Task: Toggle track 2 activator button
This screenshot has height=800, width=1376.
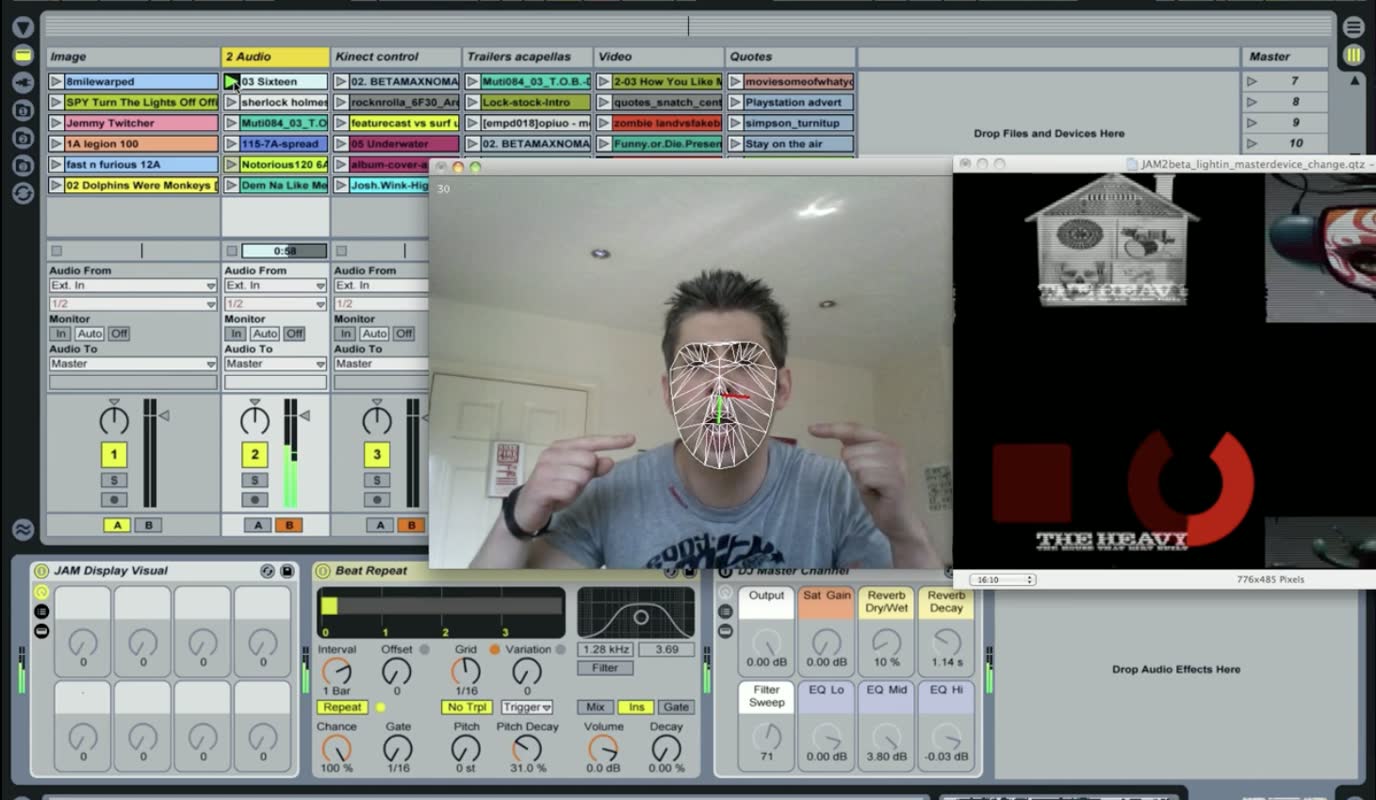Action: coord(254,455)
